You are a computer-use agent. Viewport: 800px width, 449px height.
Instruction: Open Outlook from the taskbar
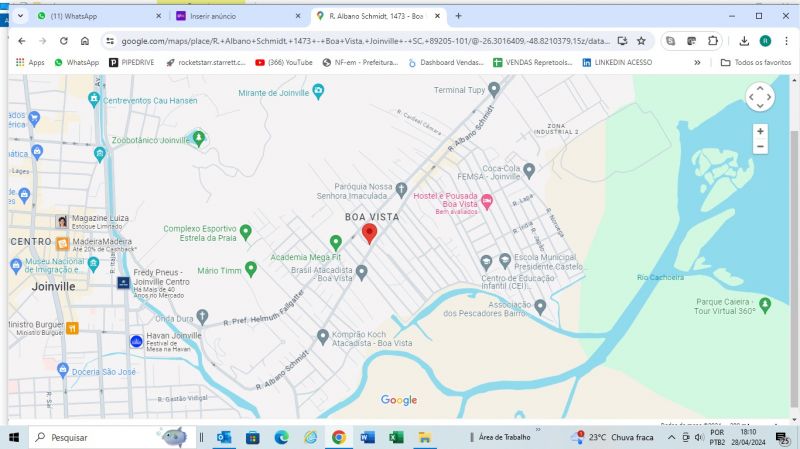[x=223, y=437]
